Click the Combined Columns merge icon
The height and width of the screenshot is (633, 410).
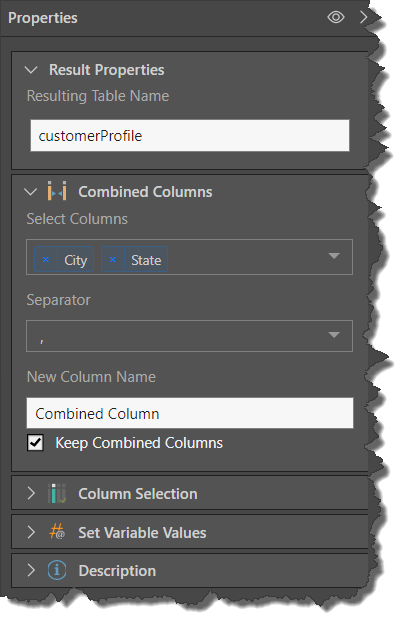pyautogui.click(x=57, y=191)
